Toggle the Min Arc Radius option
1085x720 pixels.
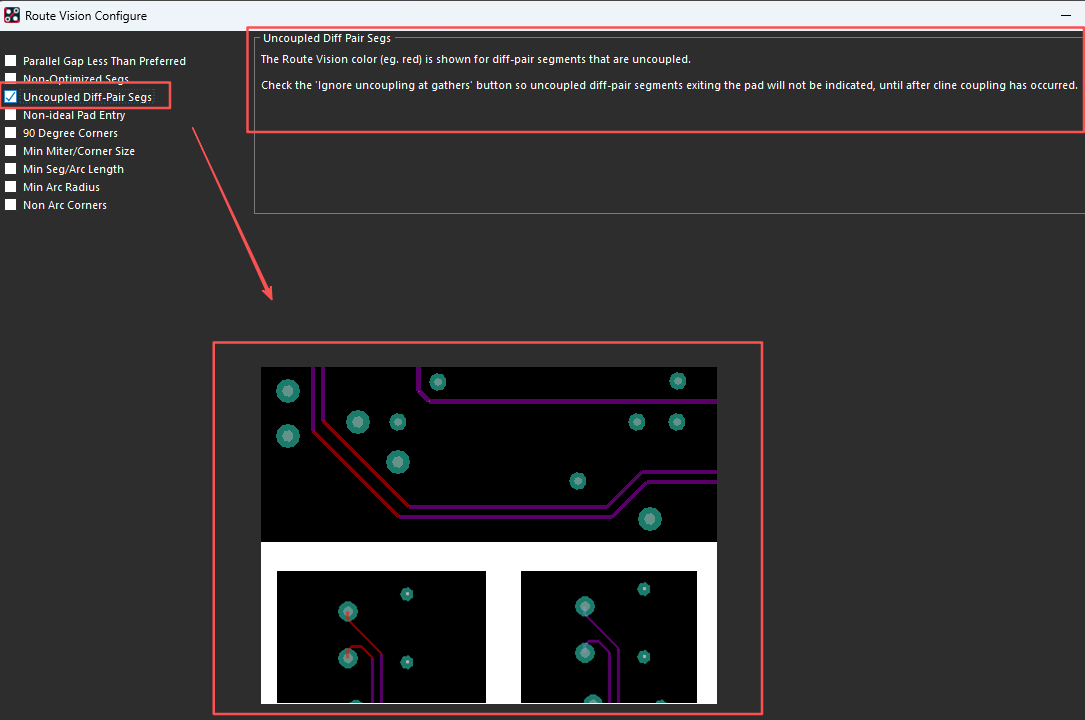[x=11, y=187]
